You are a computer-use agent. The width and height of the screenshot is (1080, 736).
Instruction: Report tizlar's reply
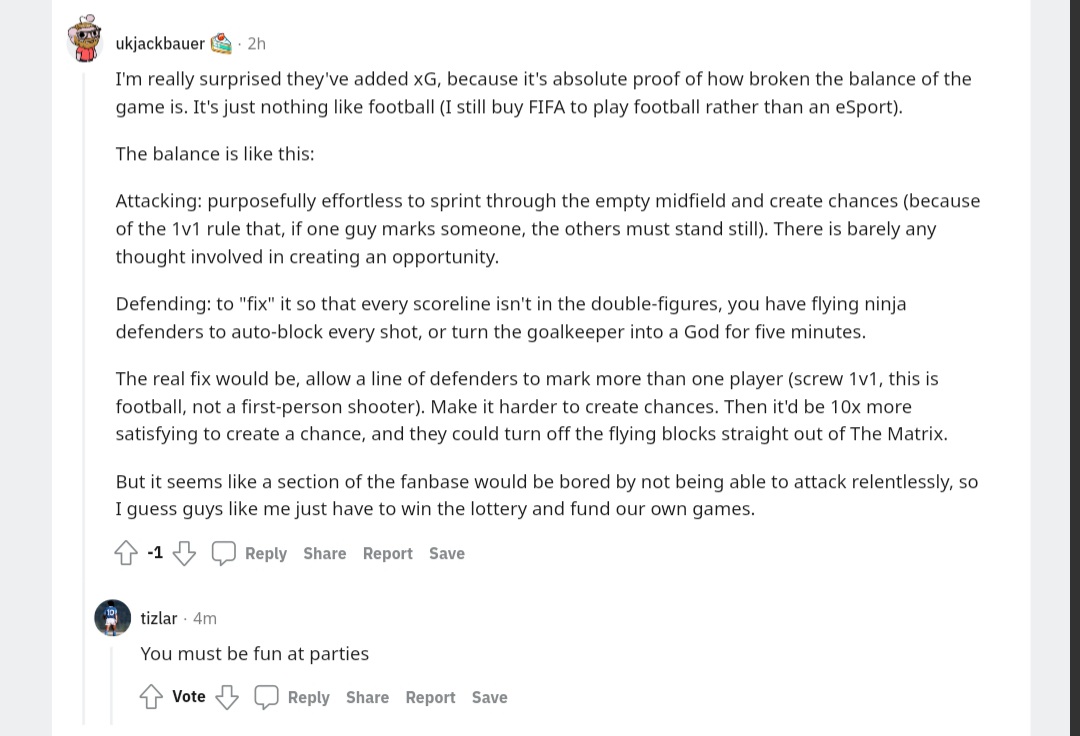[430, 697]
